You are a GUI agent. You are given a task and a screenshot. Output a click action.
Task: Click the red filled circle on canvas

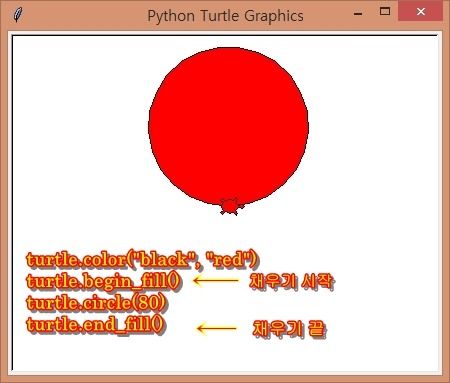tap(228, 126)
